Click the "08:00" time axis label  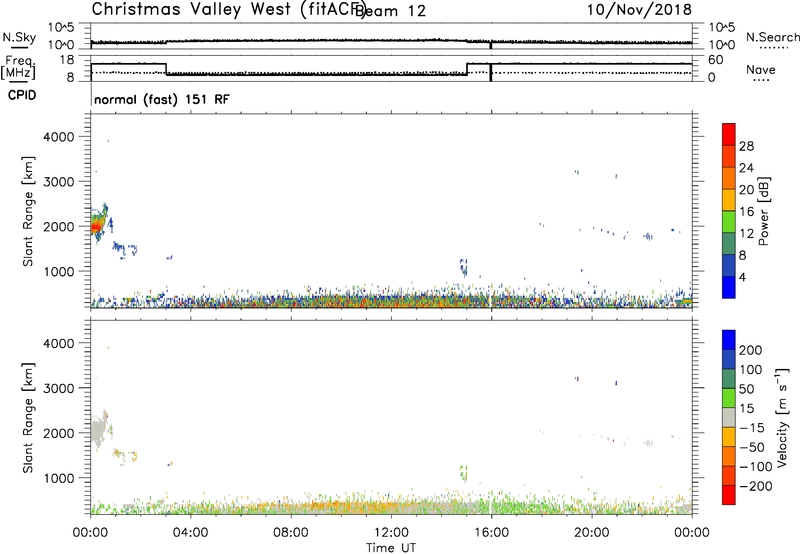[290, 533]
